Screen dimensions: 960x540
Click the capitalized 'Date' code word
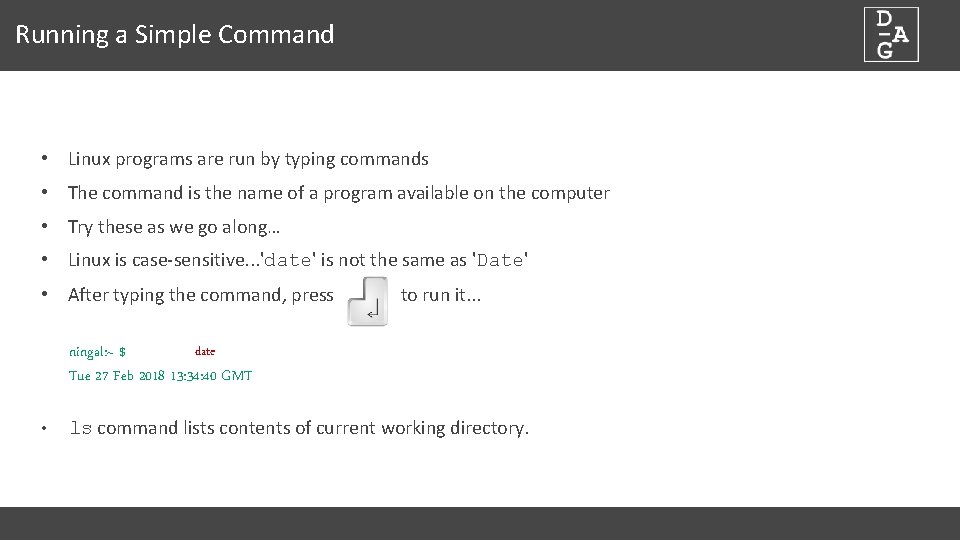(x=500, y=261)
